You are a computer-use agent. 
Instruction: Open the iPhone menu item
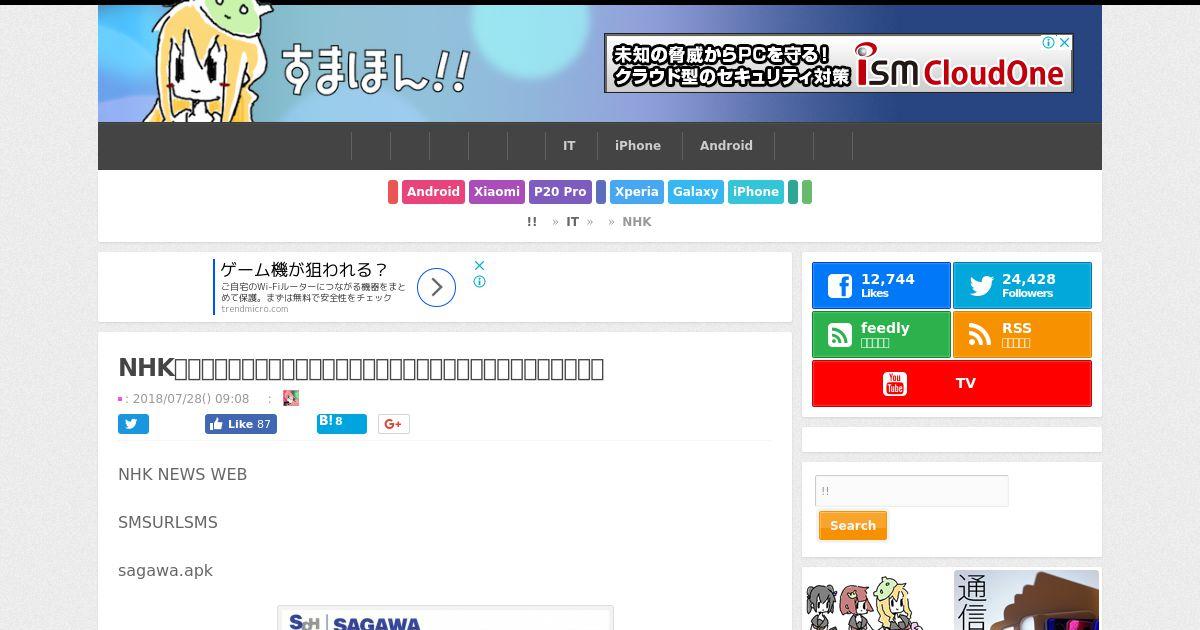pyautogui.click(x=638, y=146)
